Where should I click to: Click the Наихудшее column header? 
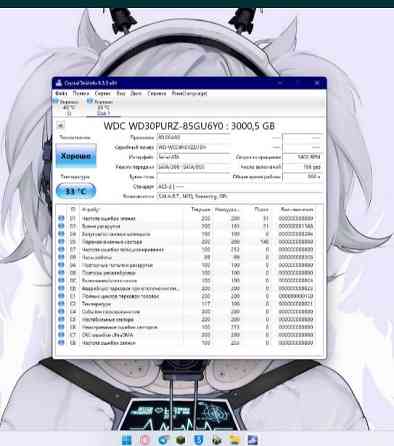click(x=227, y=210)
